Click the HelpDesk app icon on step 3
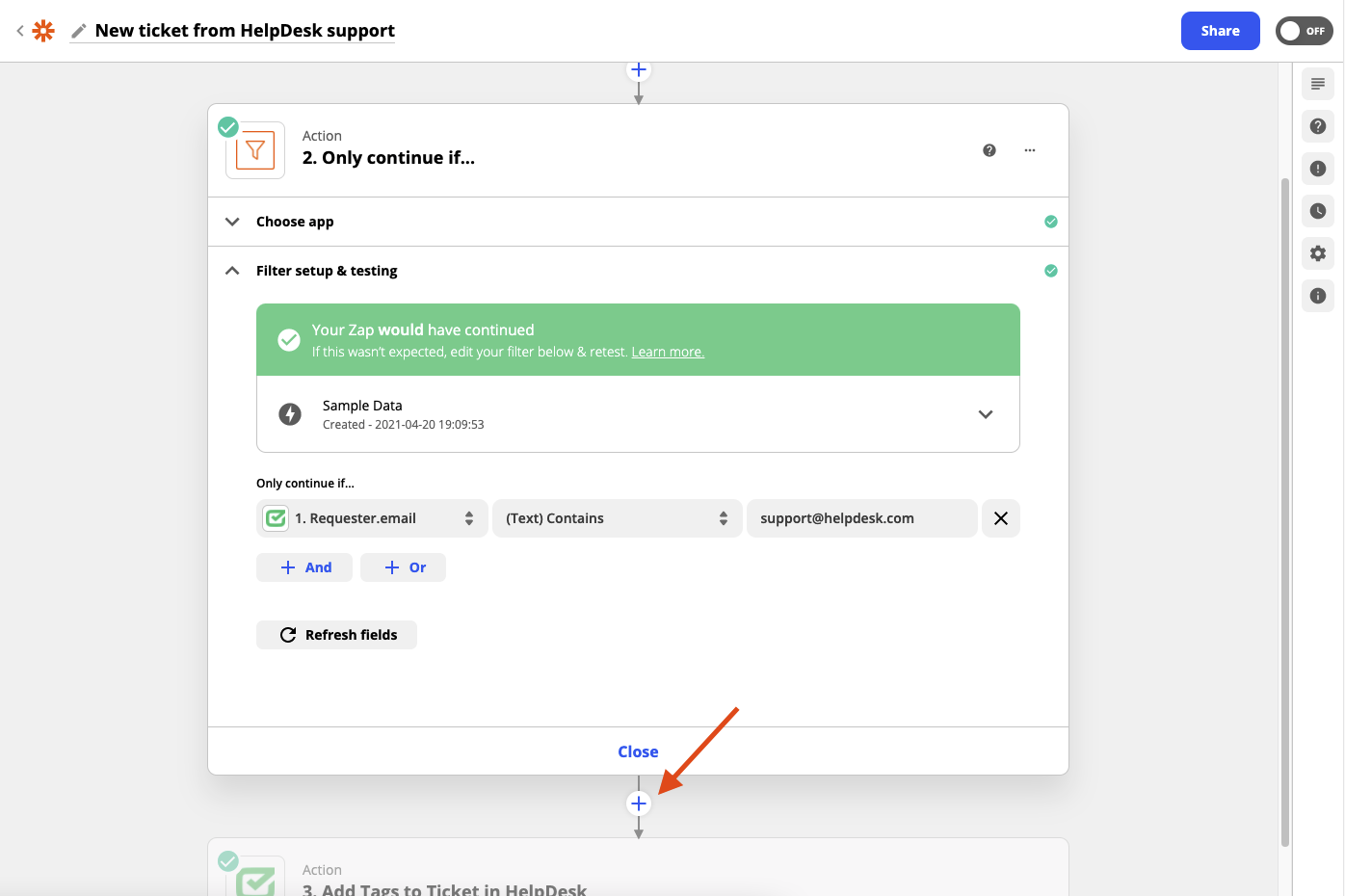Viewport: 1345px width, 896px height. tap(255, 877)
